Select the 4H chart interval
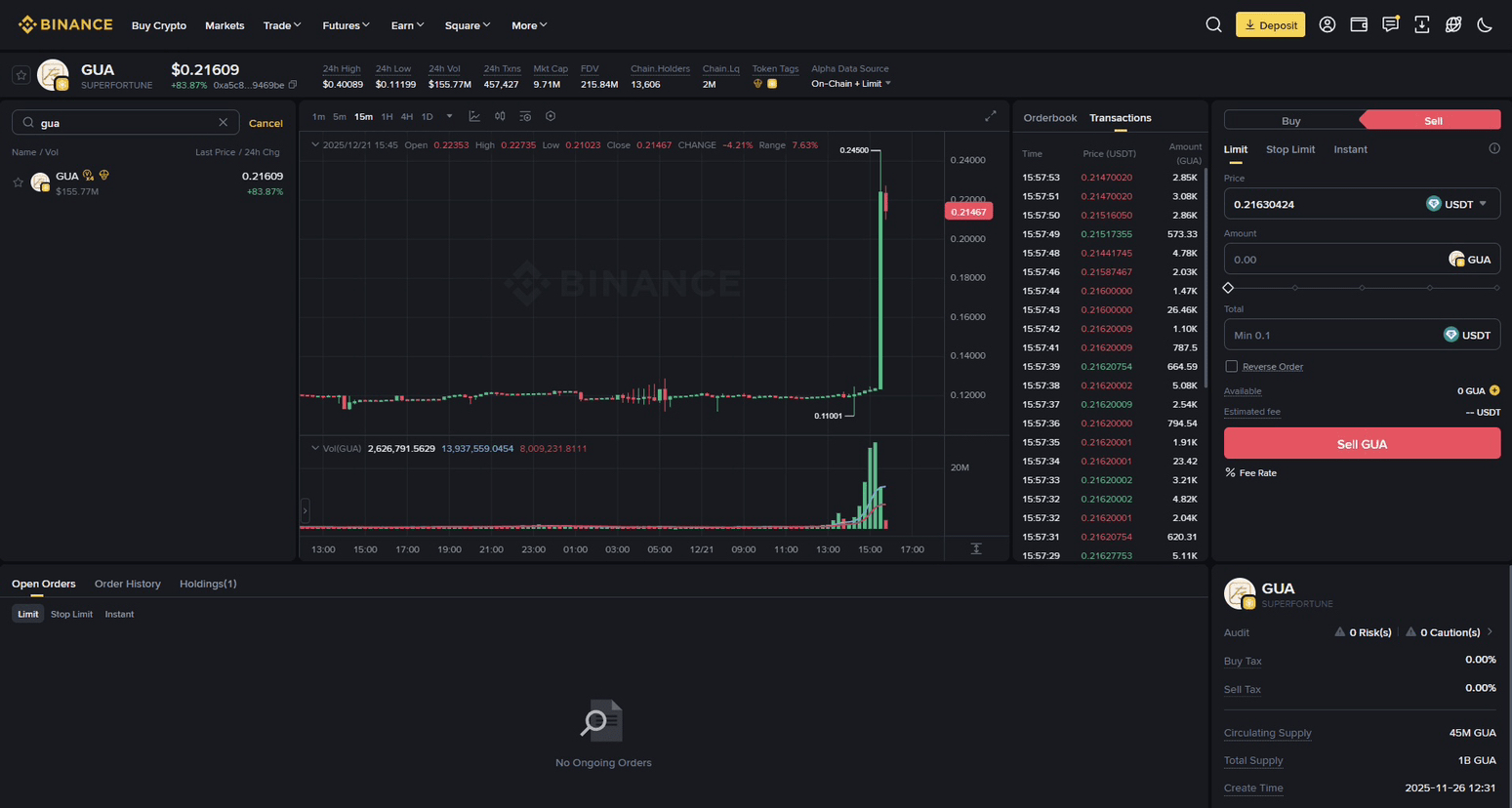This screenshot has width=1512, height=808. coord(407,117)
